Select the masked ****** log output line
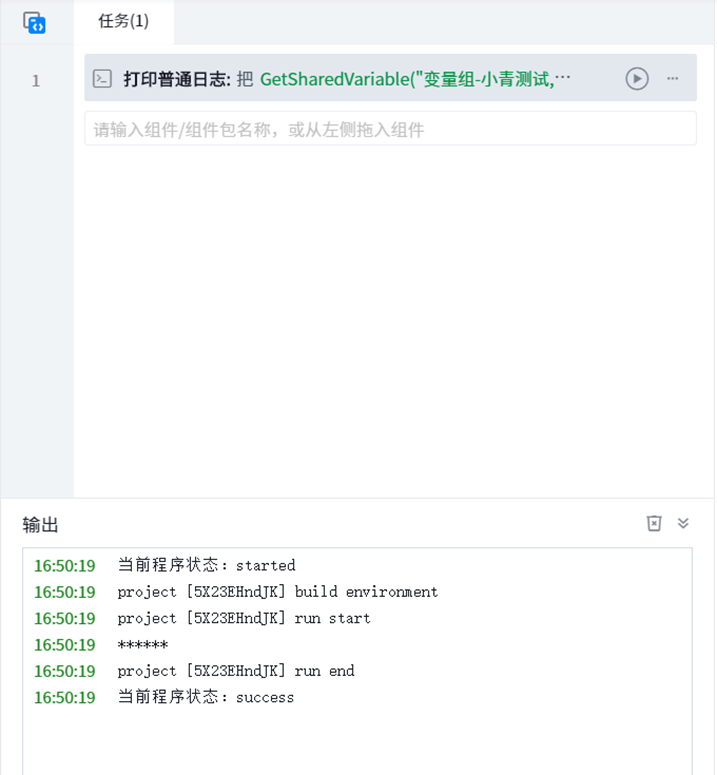 tap(142, 645)
